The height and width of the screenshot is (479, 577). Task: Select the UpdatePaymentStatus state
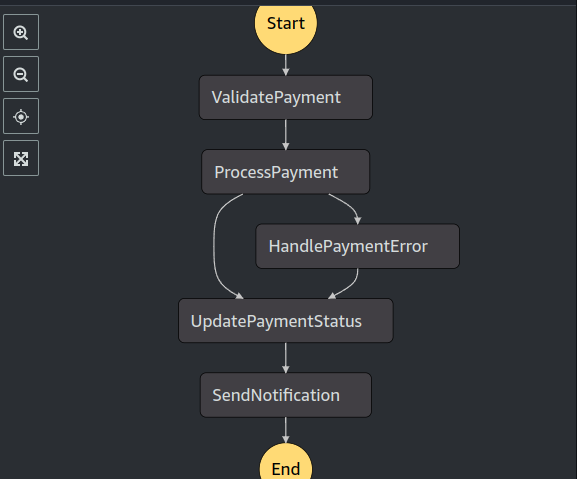pos(286,321)
